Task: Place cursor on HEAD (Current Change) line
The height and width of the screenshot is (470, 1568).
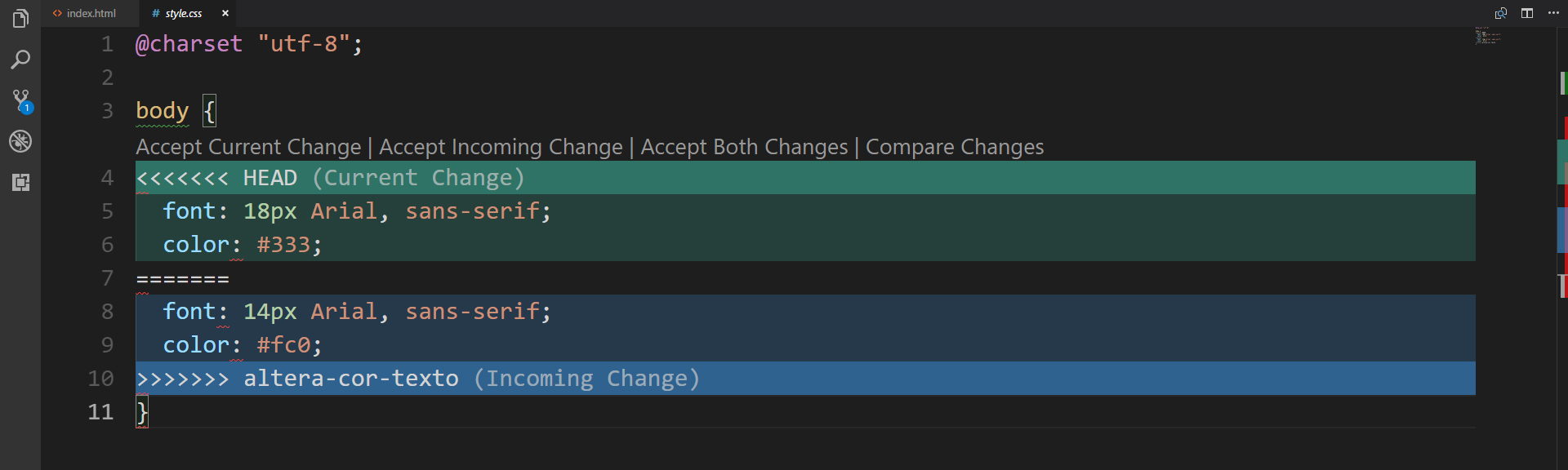Action: pyautogui.click(x=805, y=178)
